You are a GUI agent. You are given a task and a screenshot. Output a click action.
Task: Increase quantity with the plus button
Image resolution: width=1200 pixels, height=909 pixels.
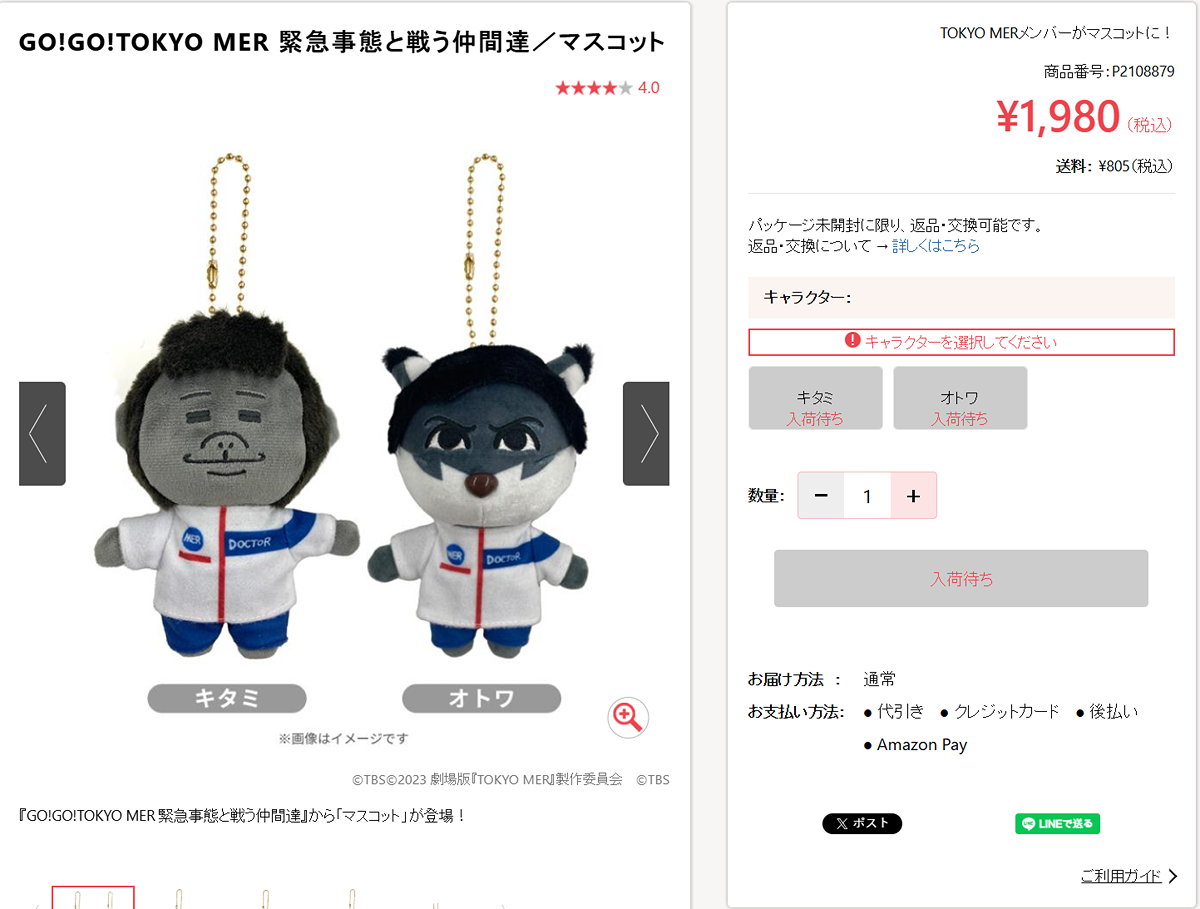point(913,495)
